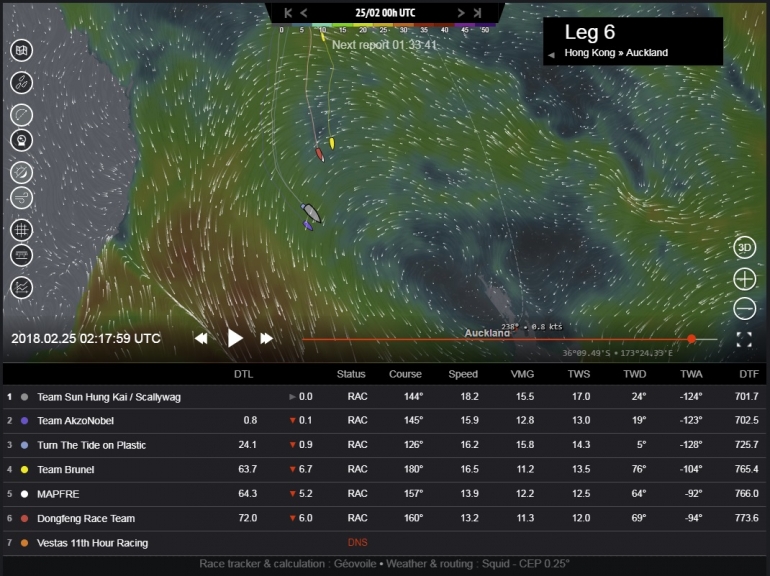770x576 pixels.
Task: Click the yellow Team Brunel color dot
Action: click(x=25, y=470)
